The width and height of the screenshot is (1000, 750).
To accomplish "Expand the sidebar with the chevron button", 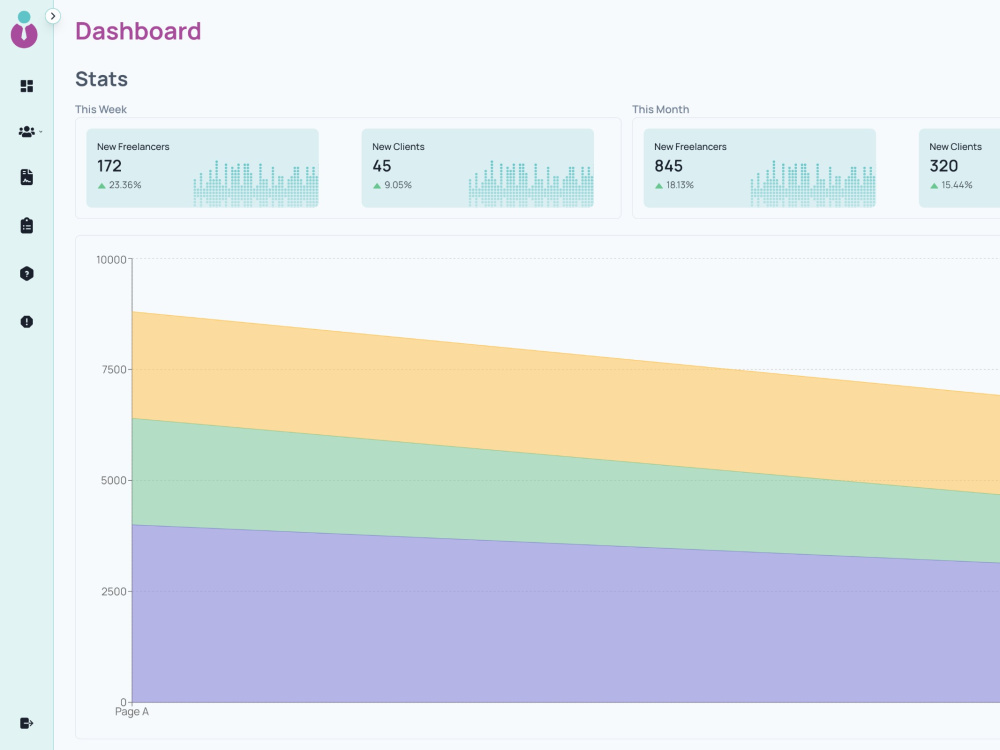I will [53, 16].
